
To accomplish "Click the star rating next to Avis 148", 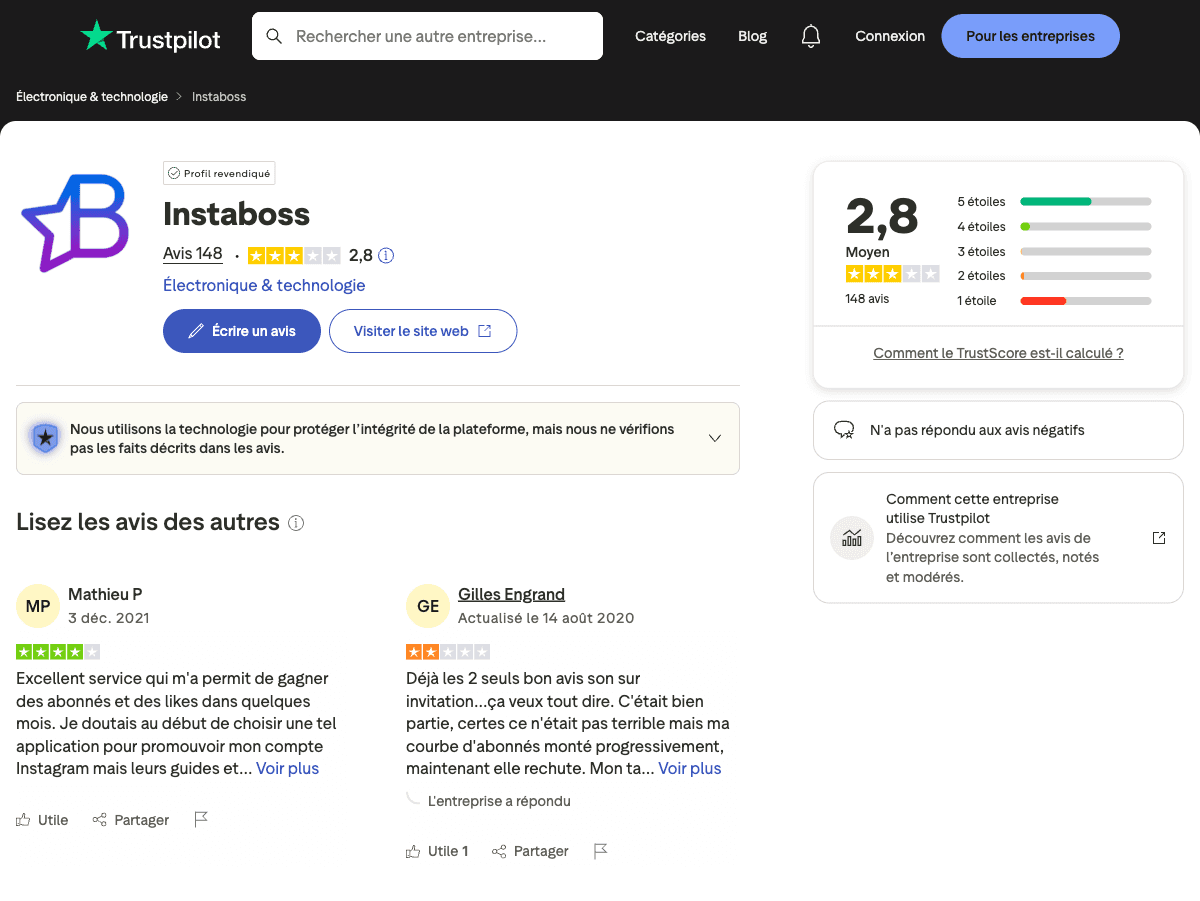I will (294, 255).
